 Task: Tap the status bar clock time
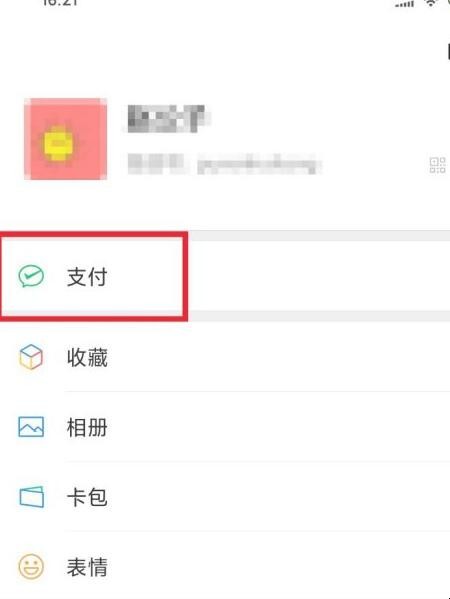[x=60, y=3]
